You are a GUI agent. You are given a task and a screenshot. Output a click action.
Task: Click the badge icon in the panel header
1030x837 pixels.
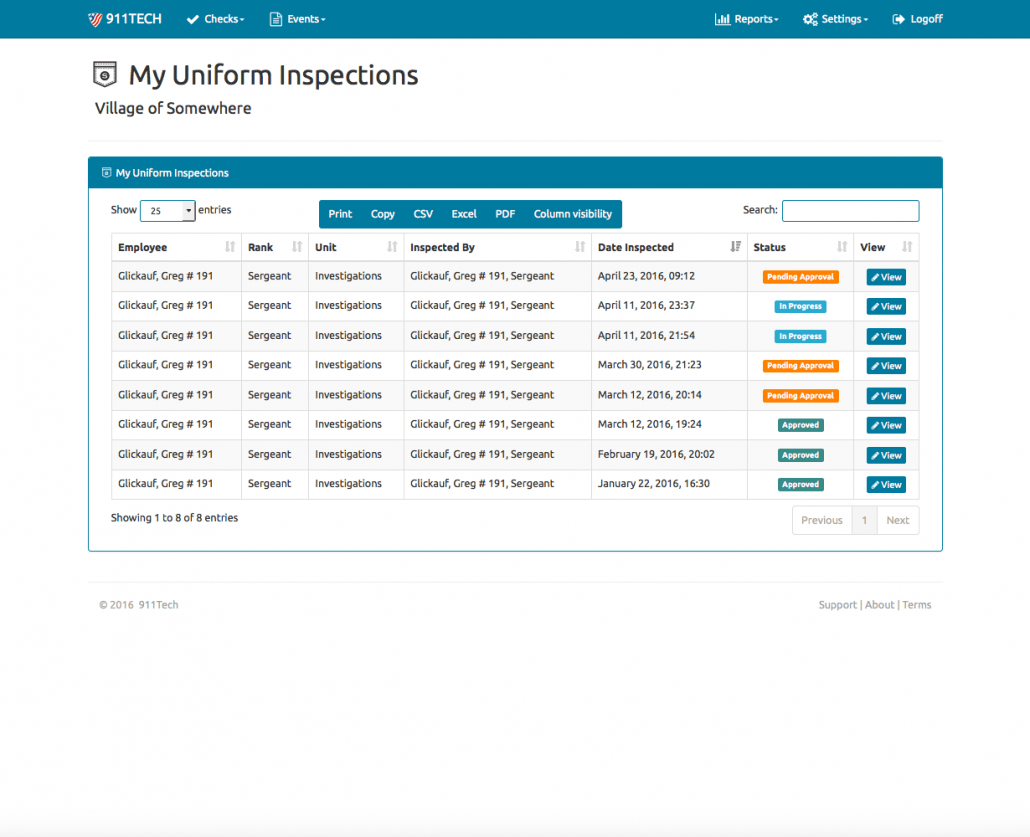click(106, 172)
